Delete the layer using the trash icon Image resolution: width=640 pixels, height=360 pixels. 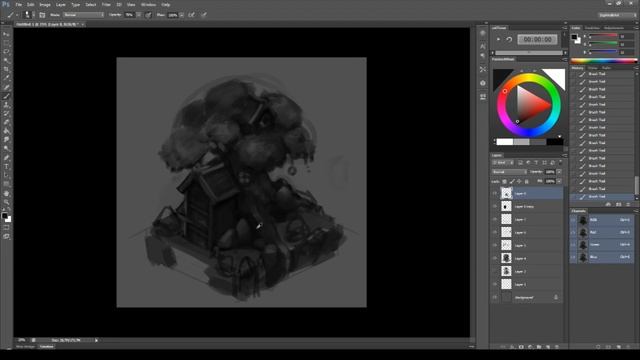click(x=557, y=347)
